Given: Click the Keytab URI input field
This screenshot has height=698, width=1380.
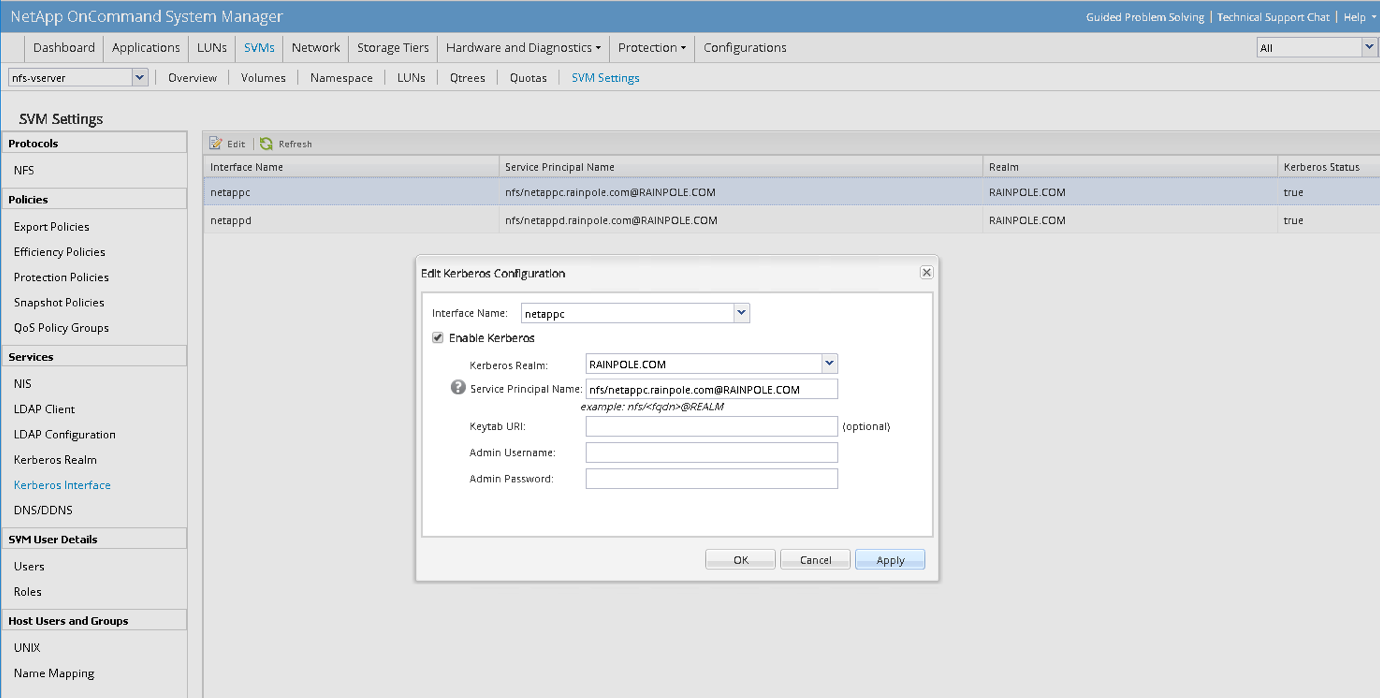Looking at the screenshot, I should pos(711,426).
